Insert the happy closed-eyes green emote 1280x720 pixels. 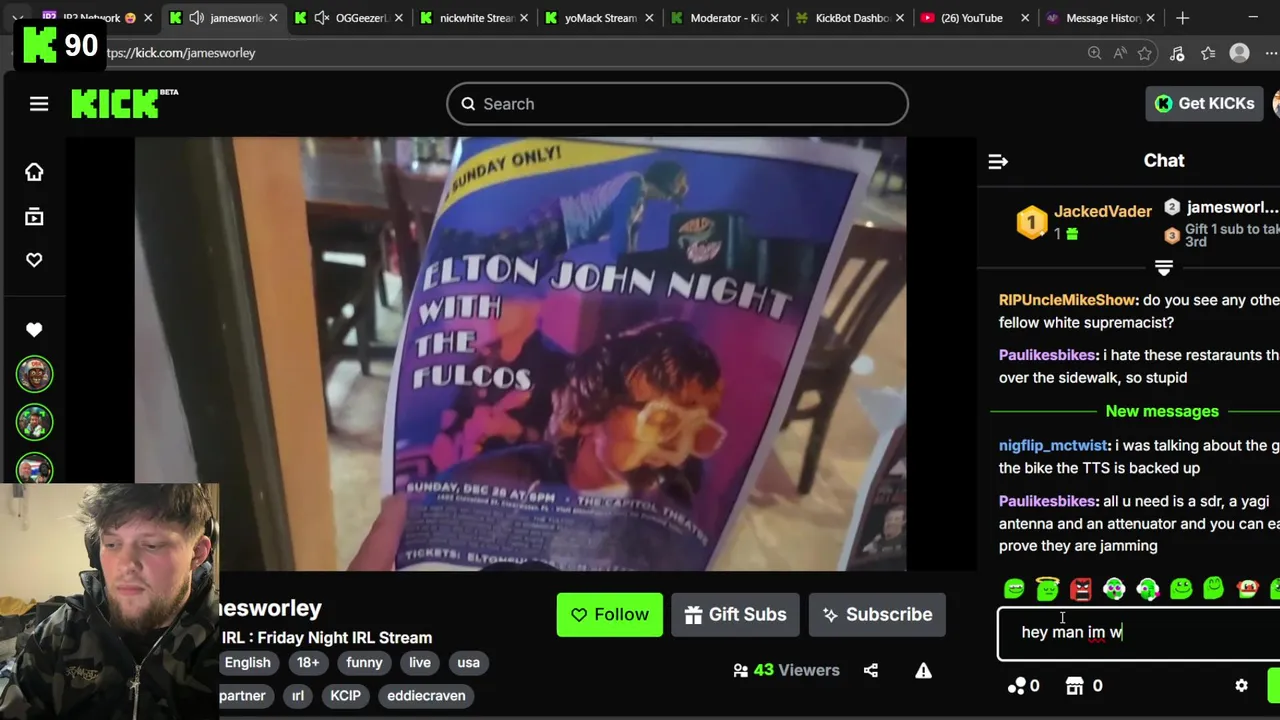pos(1213,588)
